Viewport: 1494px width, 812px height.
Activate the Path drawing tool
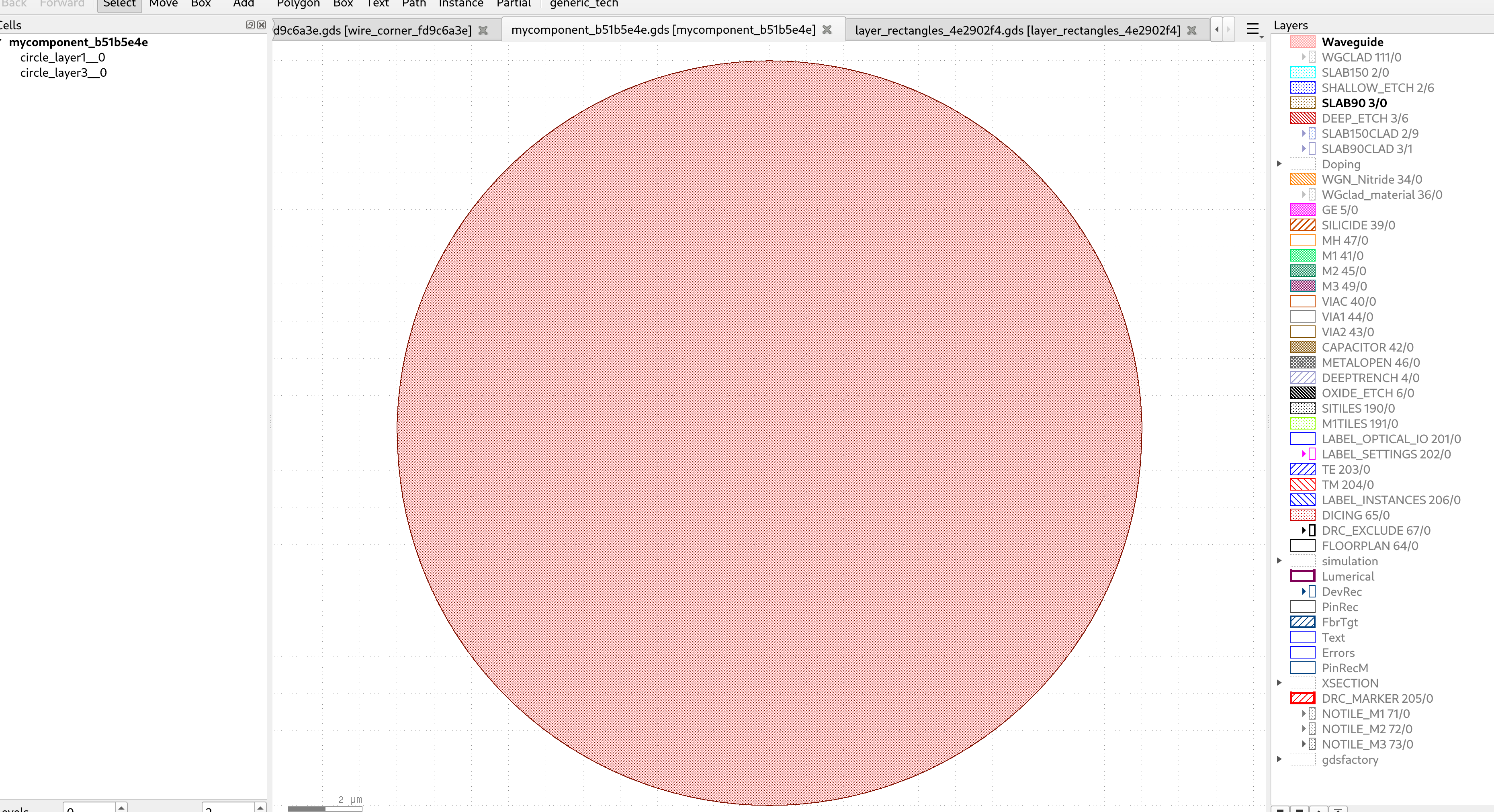[413, 5]
